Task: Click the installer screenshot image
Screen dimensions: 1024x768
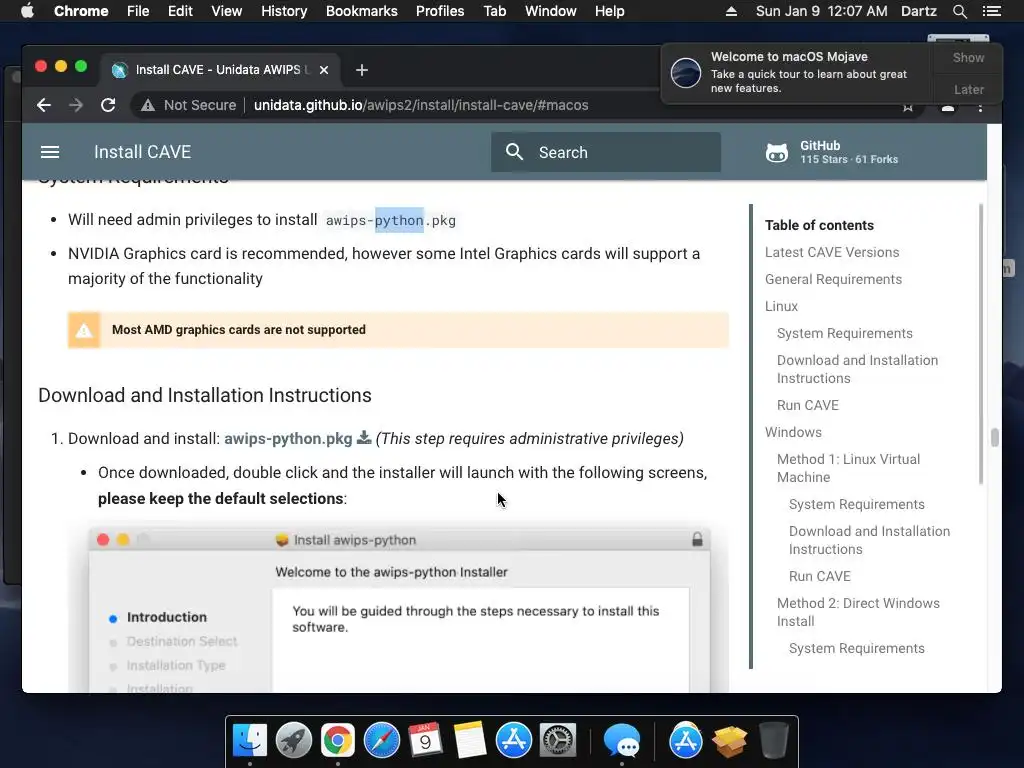Action: point(399,609)
